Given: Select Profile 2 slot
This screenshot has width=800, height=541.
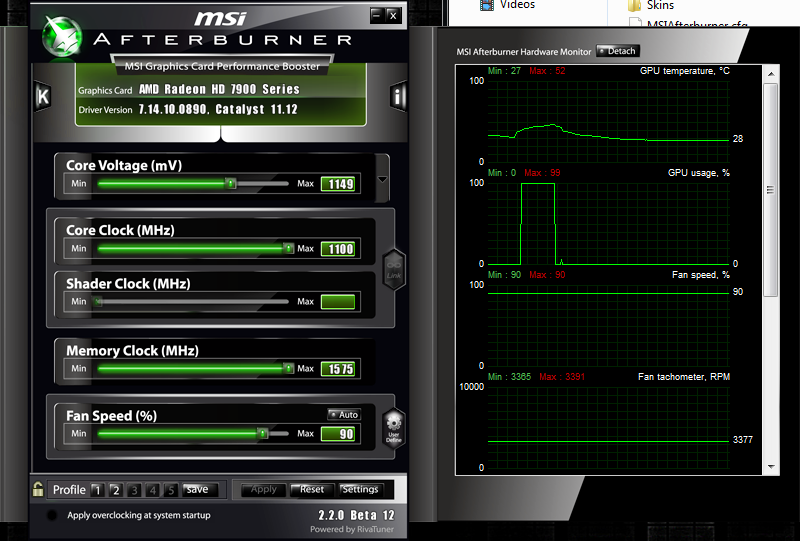Looking at the screenshot, I should tap(116, 490).
